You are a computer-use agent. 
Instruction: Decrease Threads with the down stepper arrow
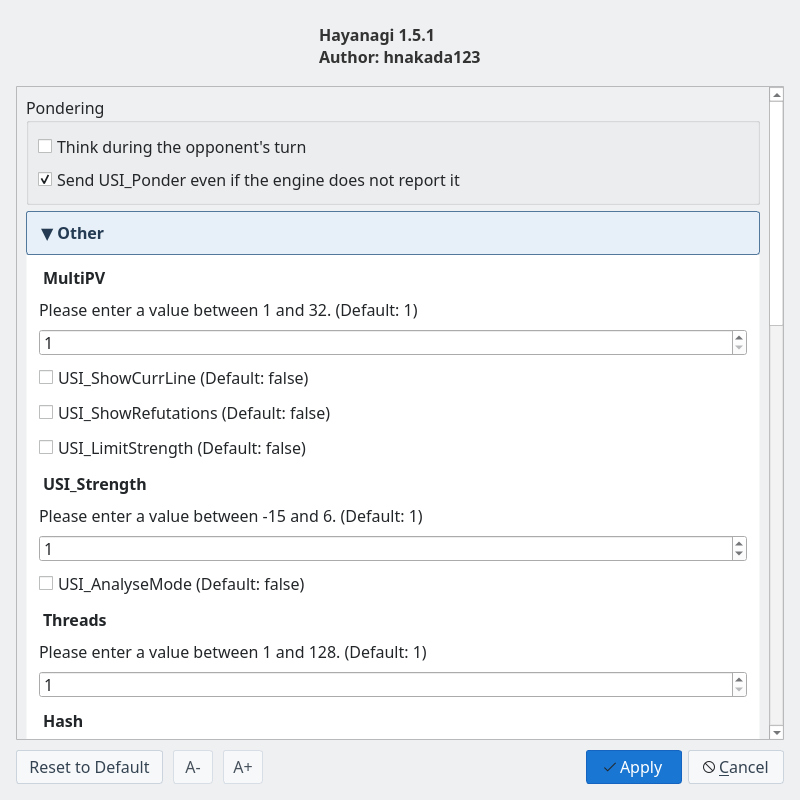pyautogui.click(x=739, y=690)
